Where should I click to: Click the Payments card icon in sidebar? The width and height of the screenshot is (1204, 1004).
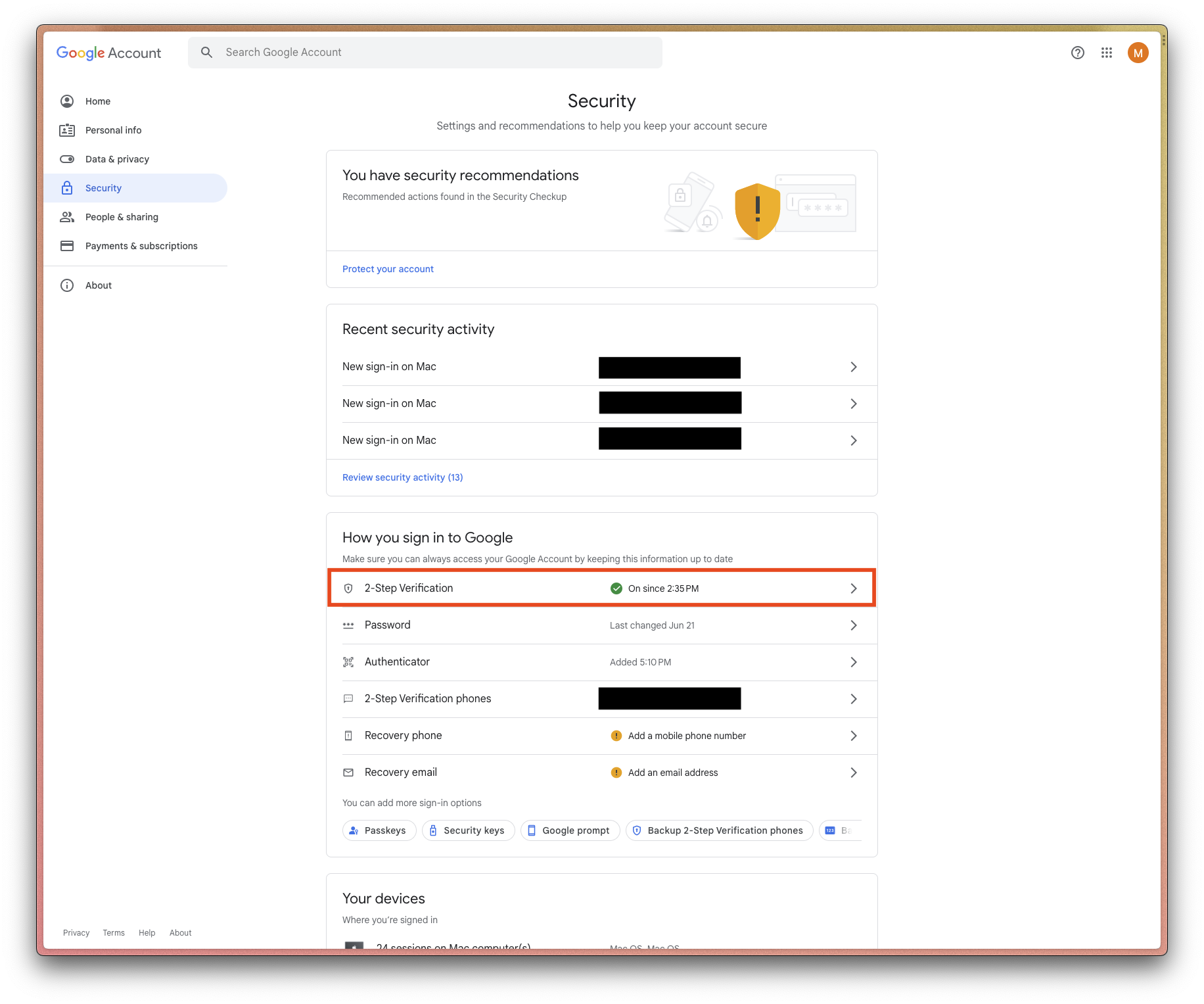click(x=67, y=246)
